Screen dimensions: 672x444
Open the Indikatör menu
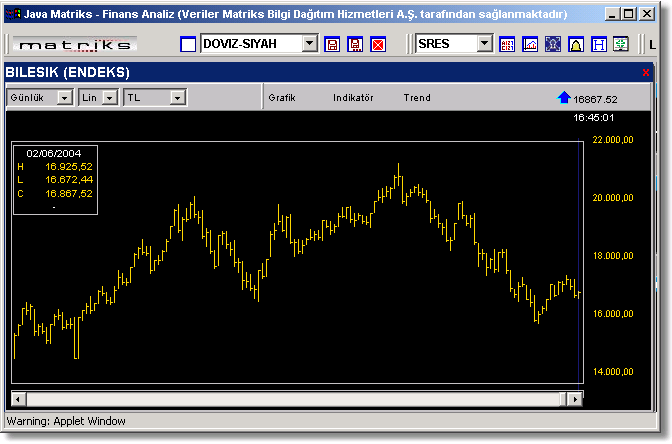click(353, 98)
